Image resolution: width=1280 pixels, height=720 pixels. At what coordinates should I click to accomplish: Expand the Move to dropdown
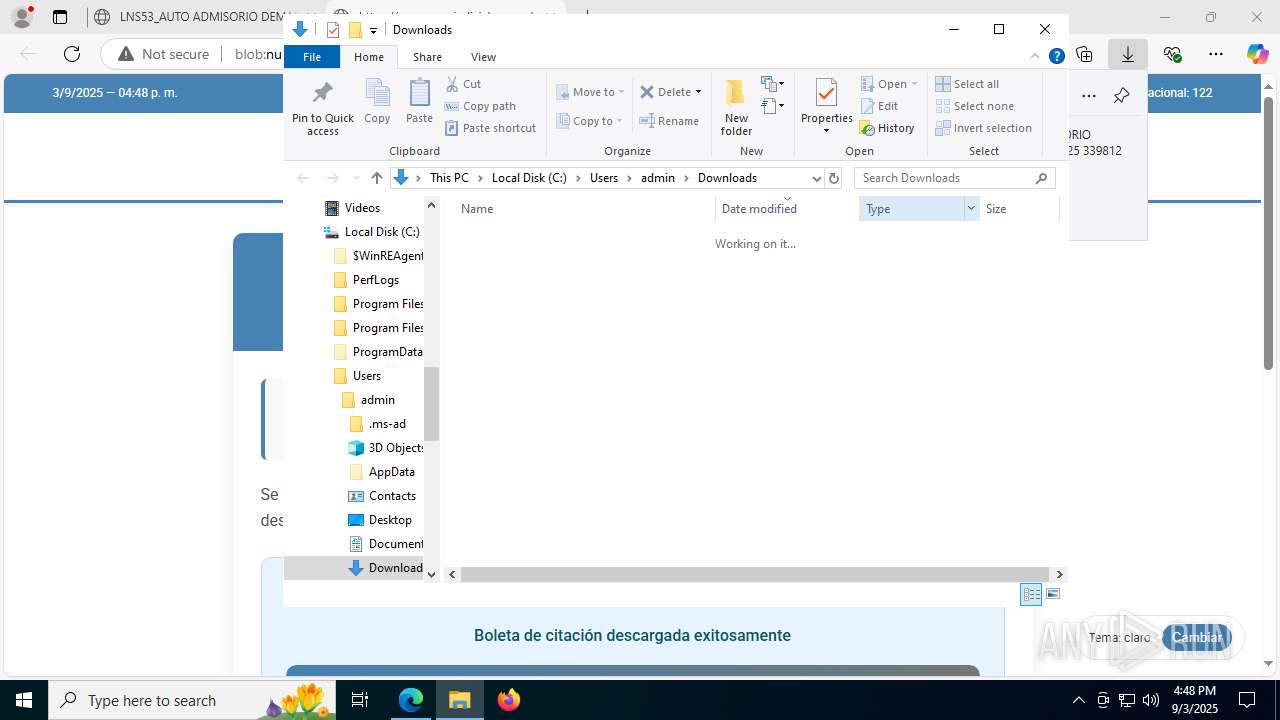(621, 92)
